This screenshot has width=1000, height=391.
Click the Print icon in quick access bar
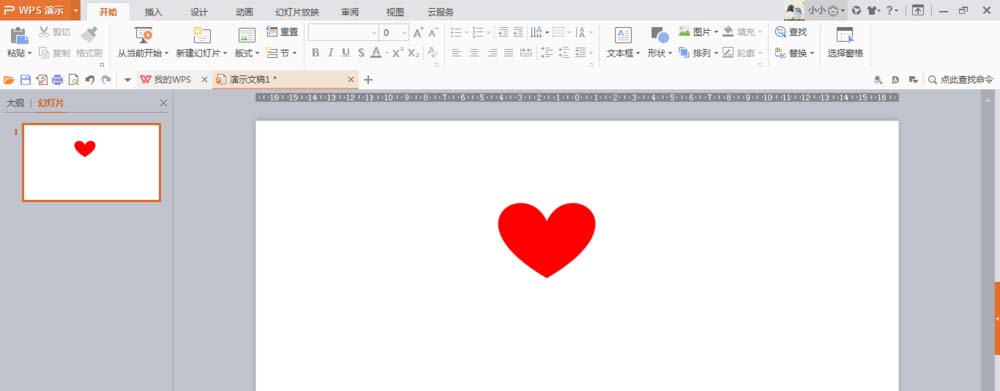pyautogui.click(x=57, y=80)
